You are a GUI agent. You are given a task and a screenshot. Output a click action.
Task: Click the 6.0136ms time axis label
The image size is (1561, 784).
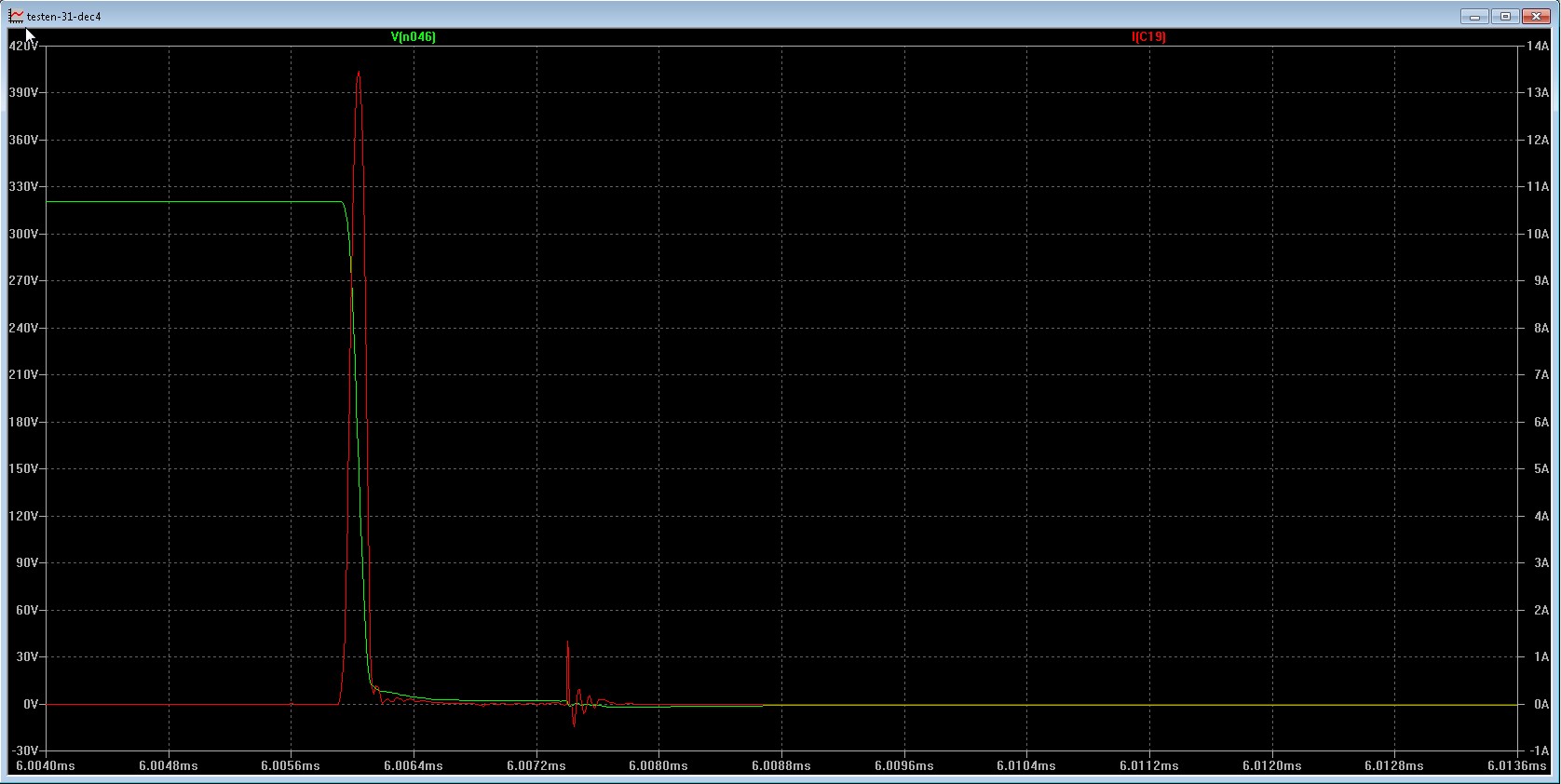[1517, 766]
